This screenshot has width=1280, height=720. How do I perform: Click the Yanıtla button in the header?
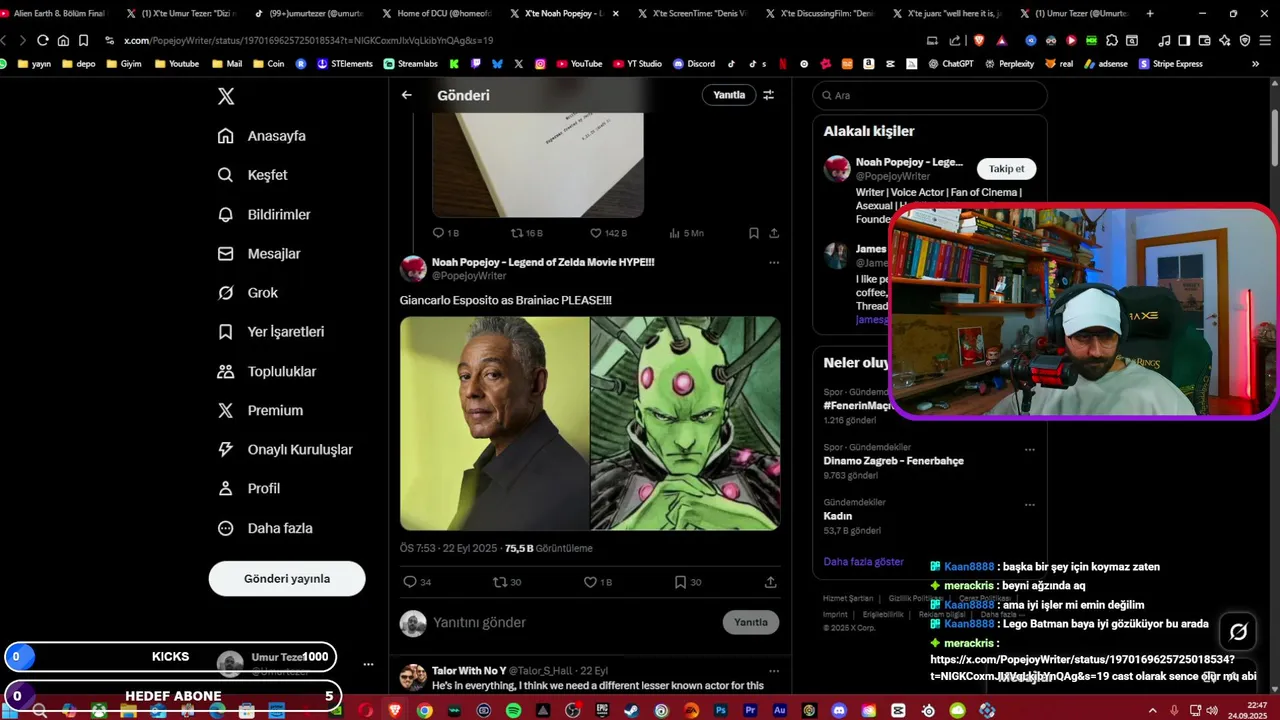729,95
